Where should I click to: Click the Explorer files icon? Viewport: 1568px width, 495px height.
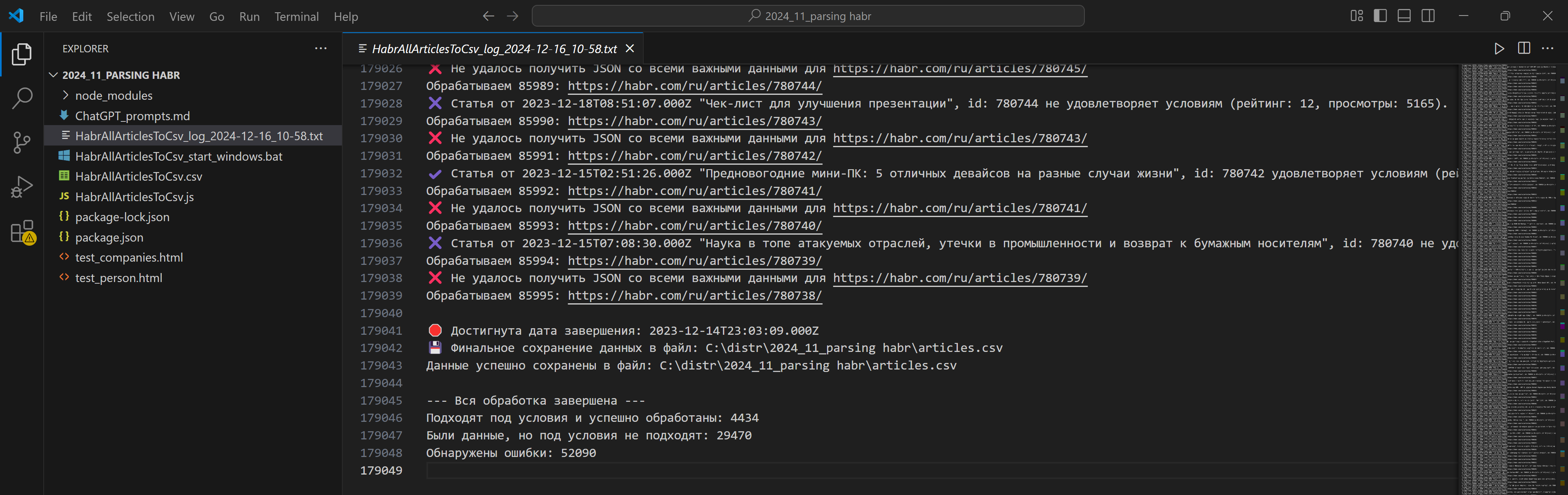(x=22, y=54)
